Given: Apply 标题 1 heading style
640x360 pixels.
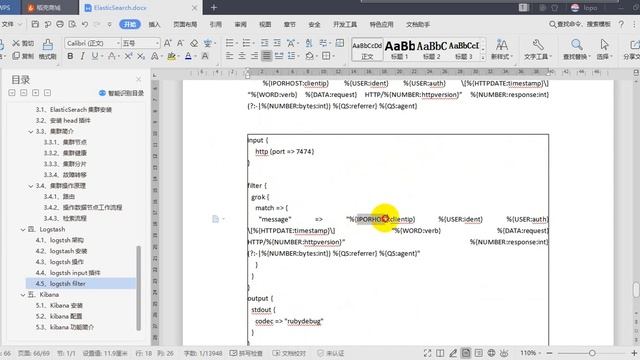Looking at the screenshot, I should (400, 50).
